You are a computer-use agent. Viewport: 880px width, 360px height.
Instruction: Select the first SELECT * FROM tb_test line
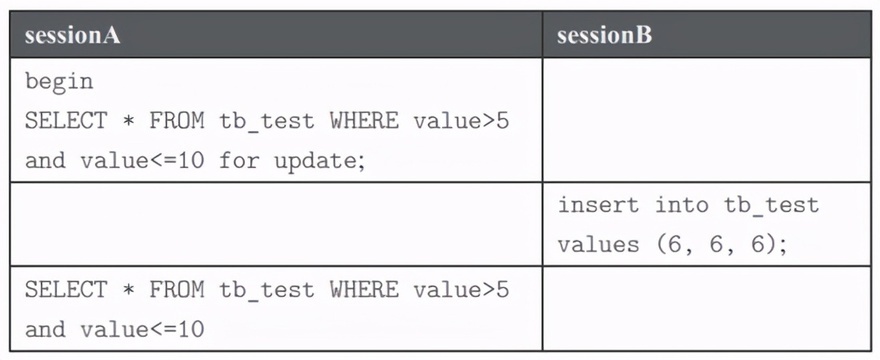(267, 121)
